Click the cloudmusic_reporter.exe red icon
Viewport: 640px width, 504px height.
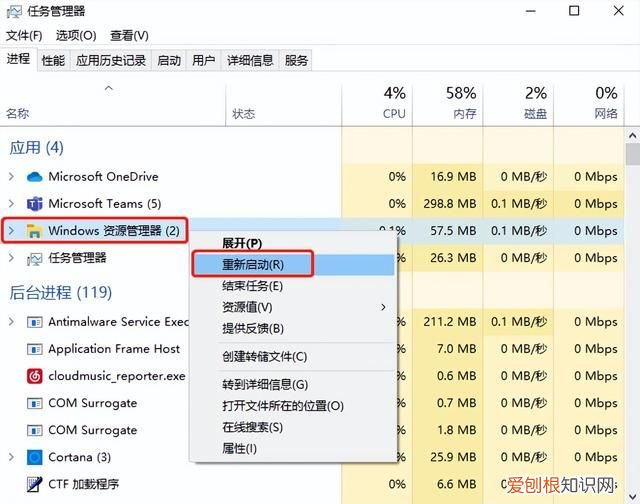click(x=34, y=376)
